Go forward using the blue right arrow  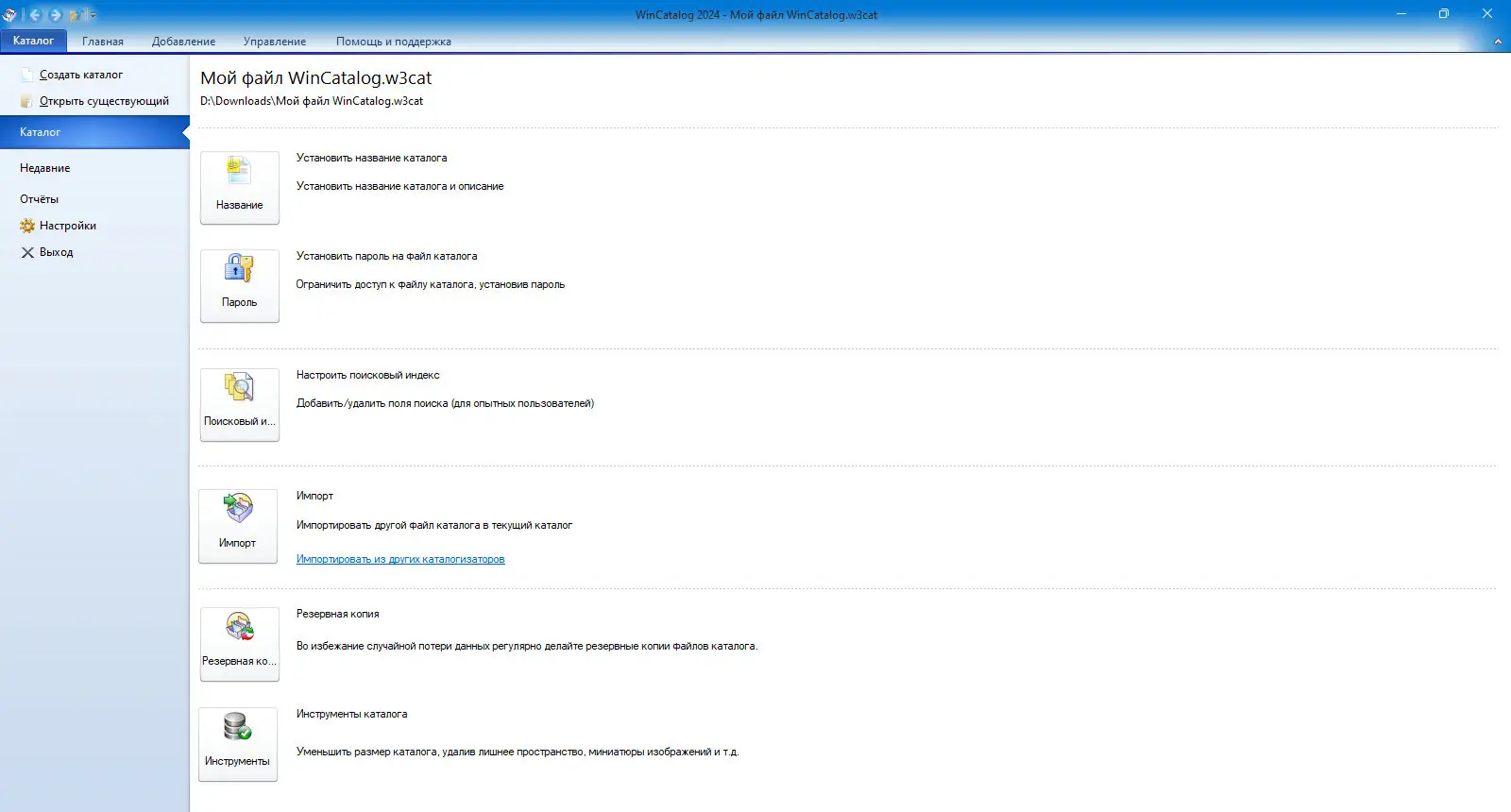55,14
